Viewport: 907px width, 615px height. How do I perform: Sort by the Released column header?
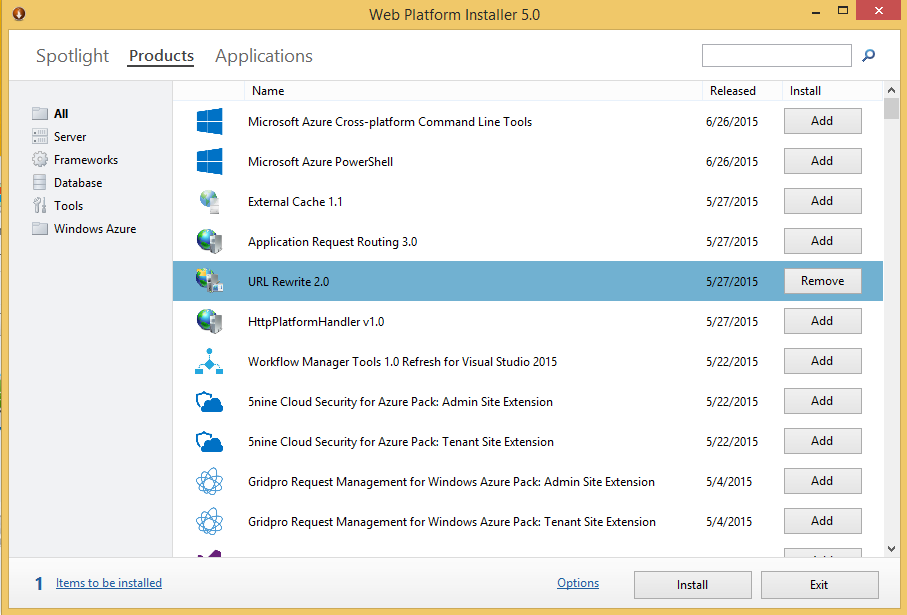(x=742, y=91)
